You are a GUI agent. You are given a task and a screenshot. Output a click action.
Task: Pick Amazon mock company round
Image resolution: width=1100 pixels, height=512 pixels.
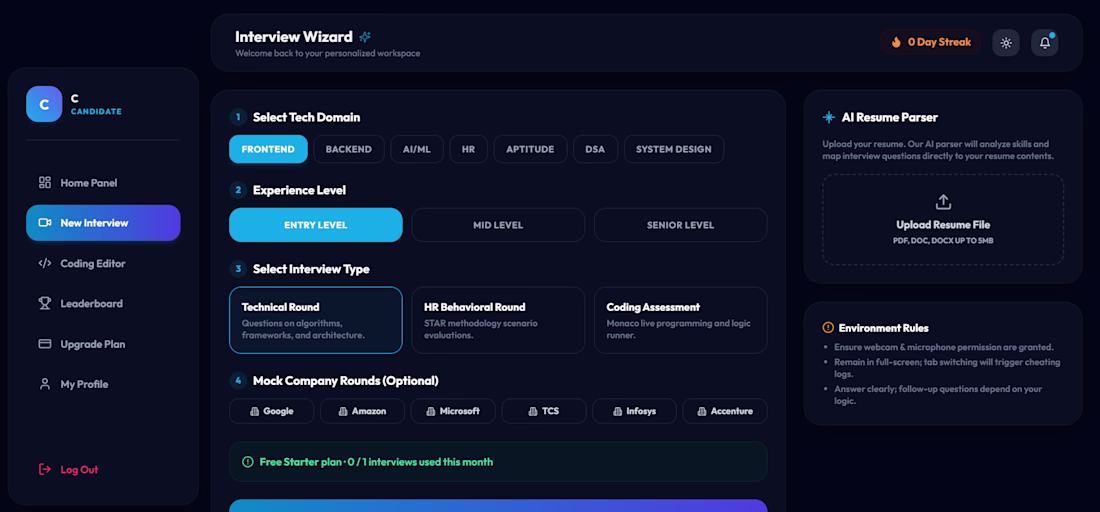pos(362,412)
